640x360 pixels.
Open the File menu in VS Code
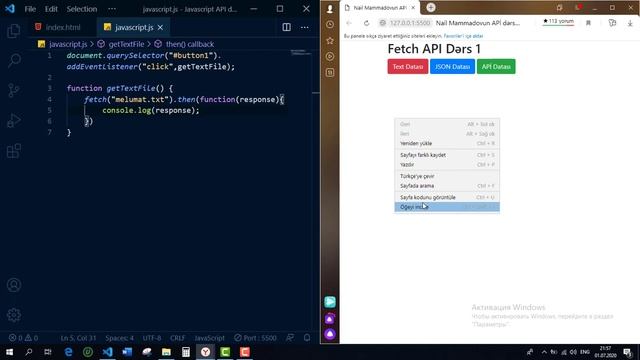30,9
